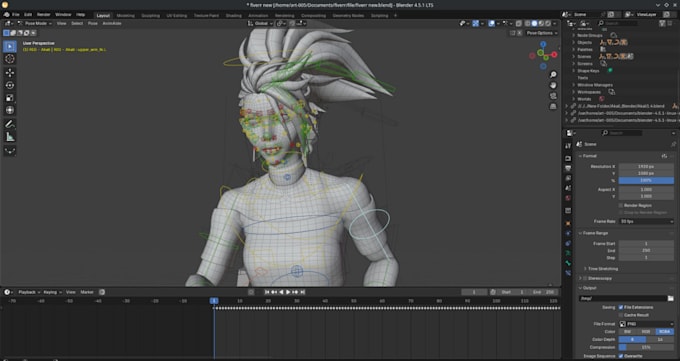
Task: Open the Scene properties tab
Action: 568,188
